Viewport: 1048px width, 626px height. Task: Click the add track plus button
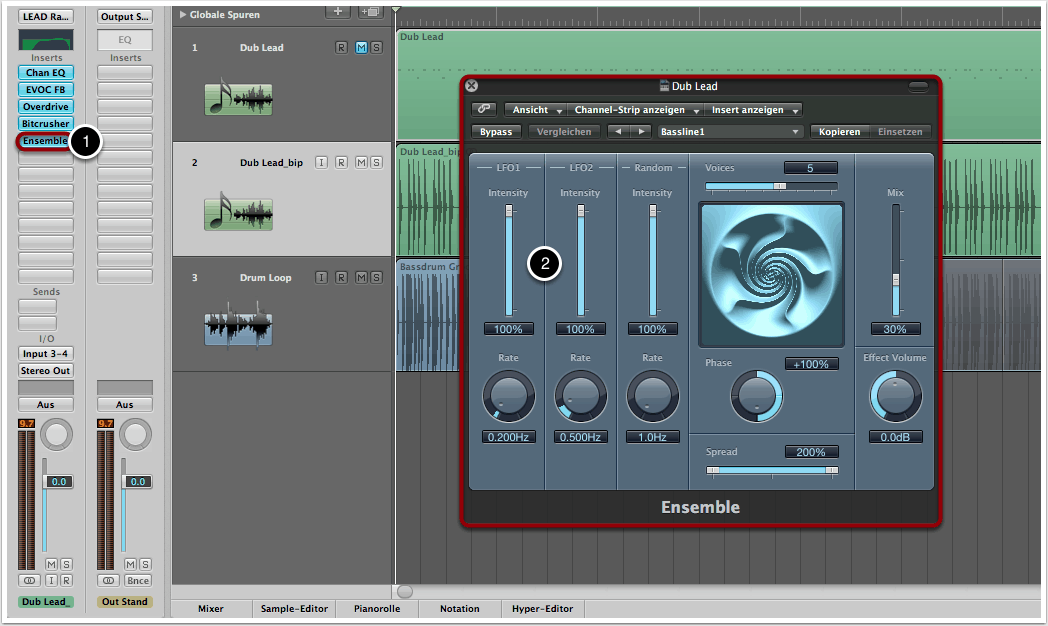[x=338, y=12]
